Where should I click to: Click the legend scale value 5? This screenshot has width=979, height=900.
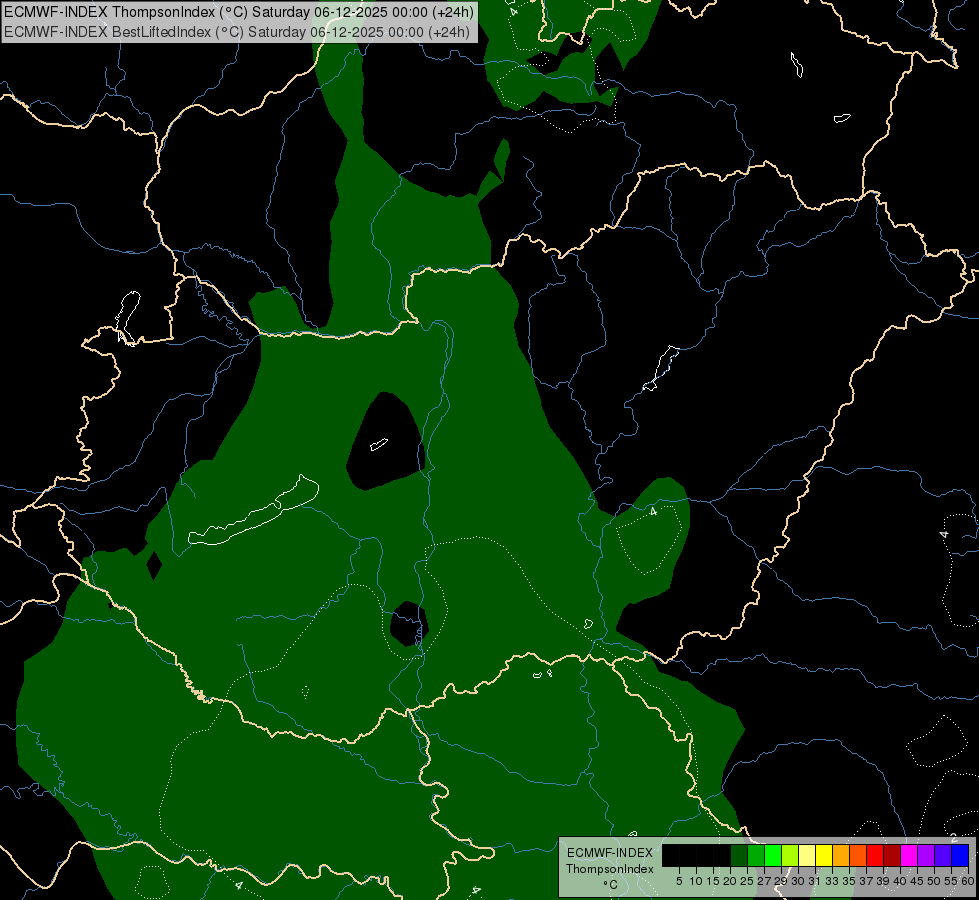[x=679, y=881]
